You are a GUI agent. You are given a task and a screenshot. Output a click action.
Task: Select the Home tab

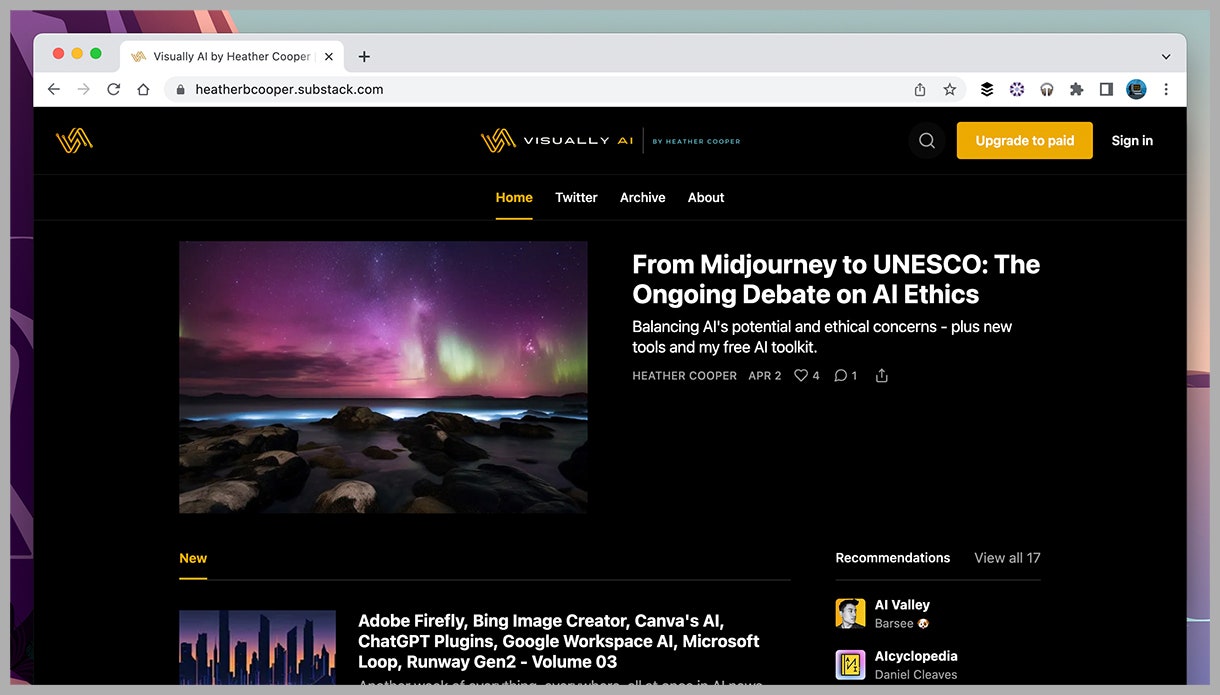pos(514,198)
